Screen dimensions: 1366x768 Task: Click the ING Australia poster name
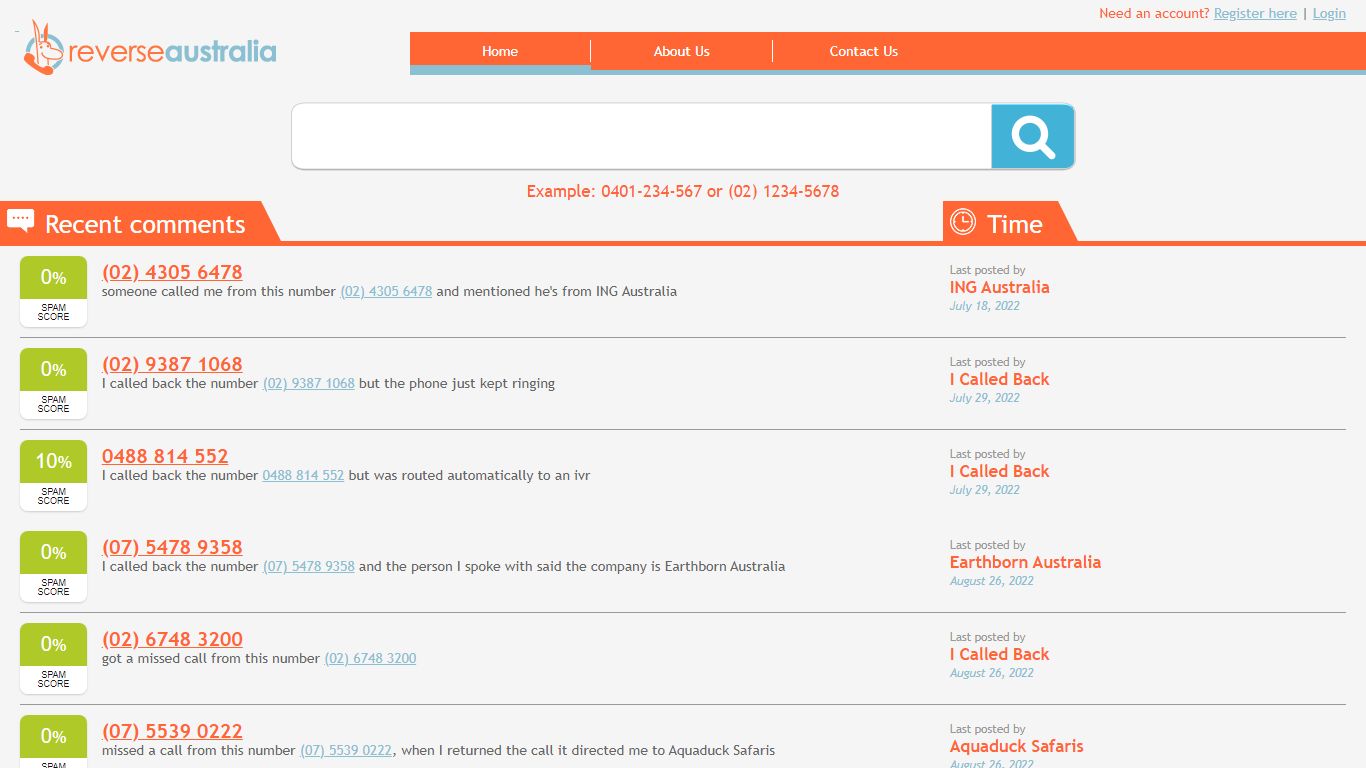[x=999, y=287]
